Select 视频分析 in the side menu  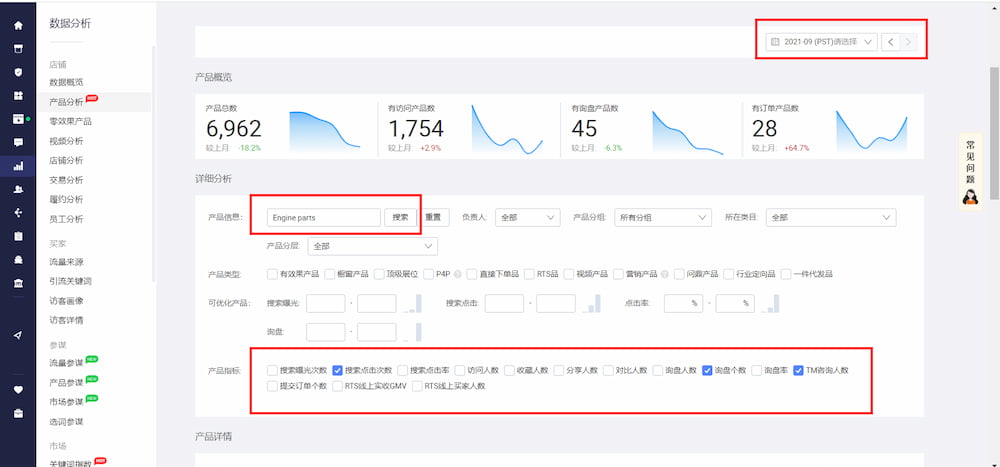coord(66,141)
